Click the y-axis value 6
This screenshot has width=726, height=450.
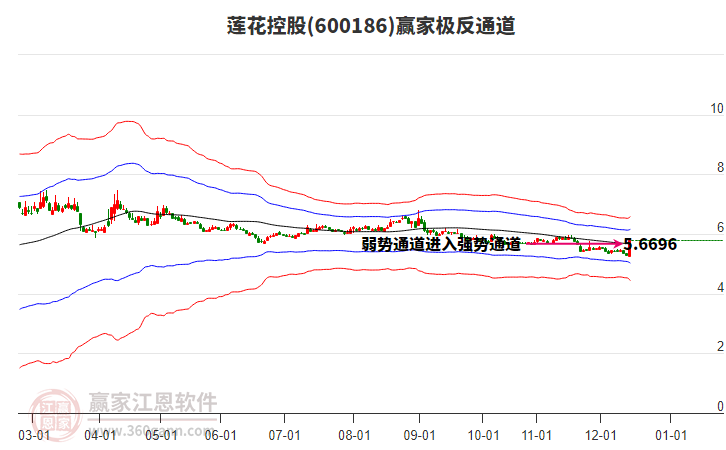click(720, 227)
